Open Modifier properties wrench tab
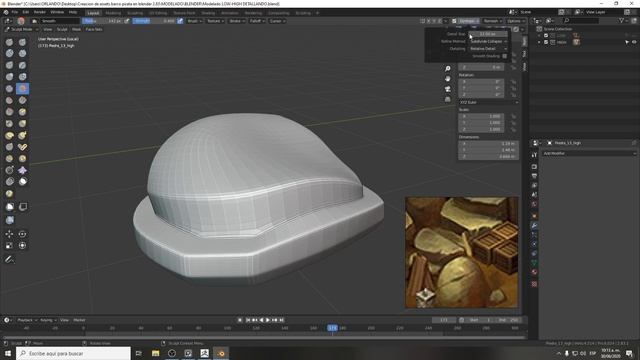 coord(534,225)
